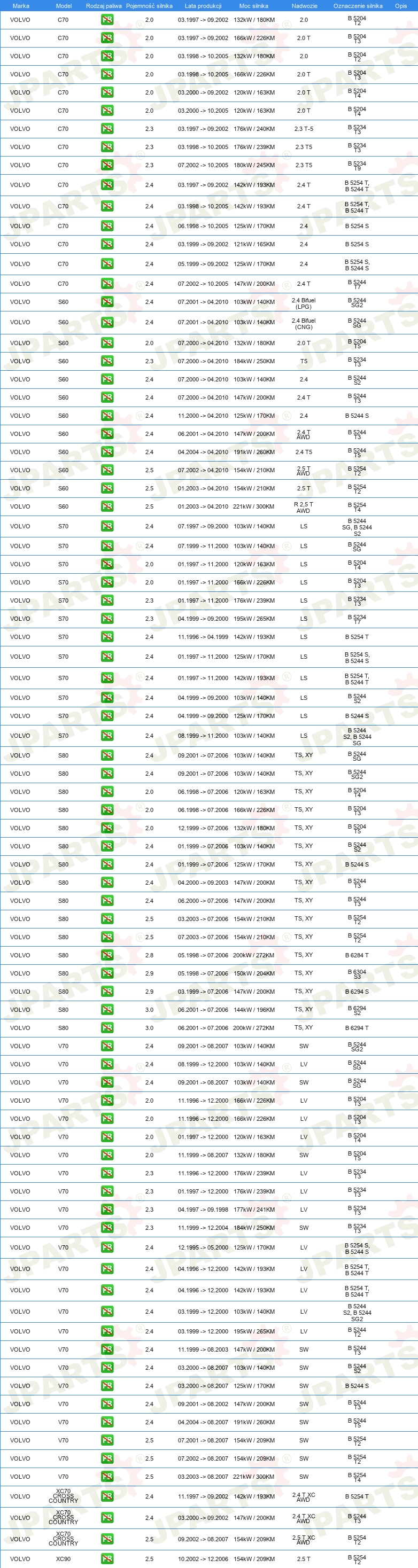This screenshot has height=1568, width=418.
Task: Click the Opis column header
Action: point(401,5)
